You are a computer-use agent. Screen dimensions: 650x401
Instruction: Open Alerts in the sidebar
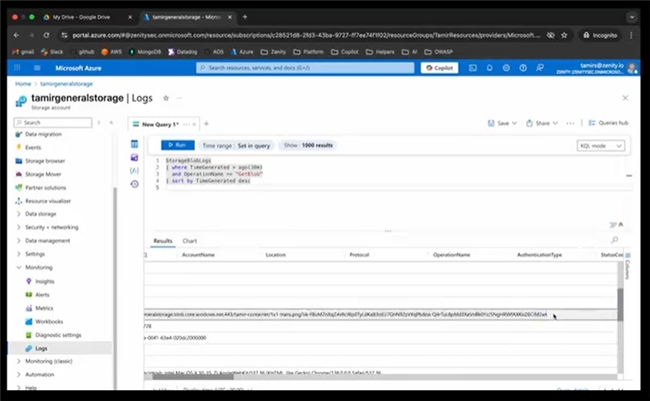pyautogui.click(x=43, y=295)
